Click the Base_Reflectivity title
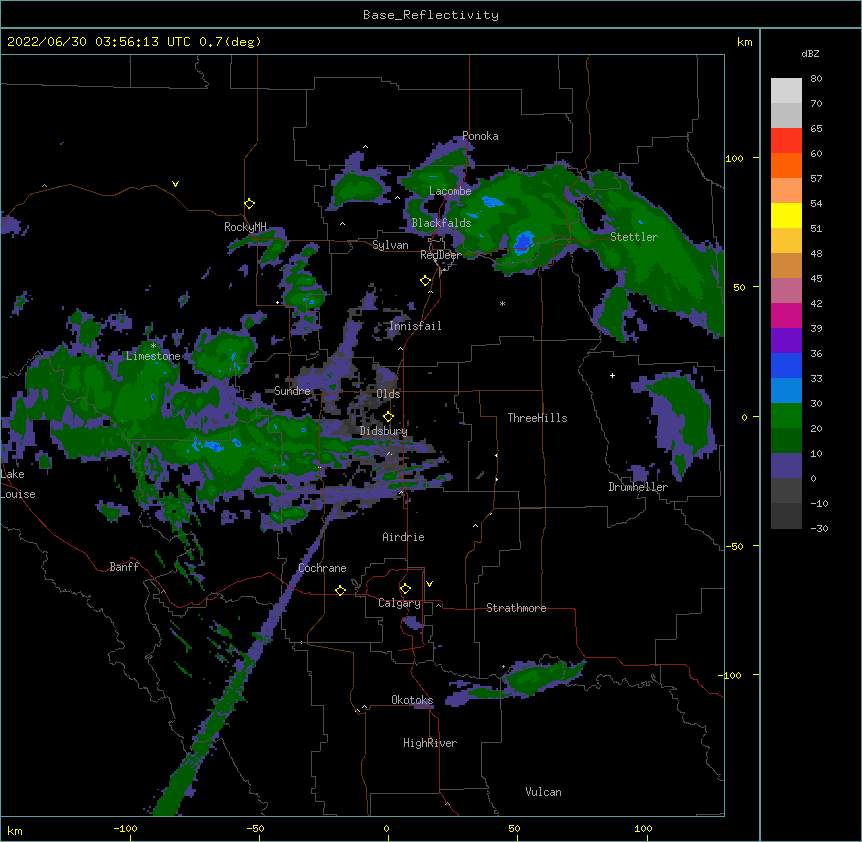 (431, 15)
